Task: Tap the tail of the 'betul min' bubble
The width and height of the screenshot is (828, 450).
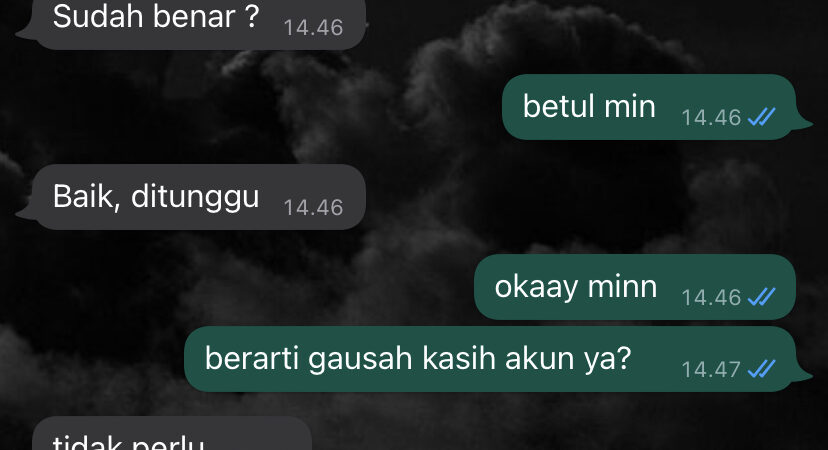Action: click(804, 124)
